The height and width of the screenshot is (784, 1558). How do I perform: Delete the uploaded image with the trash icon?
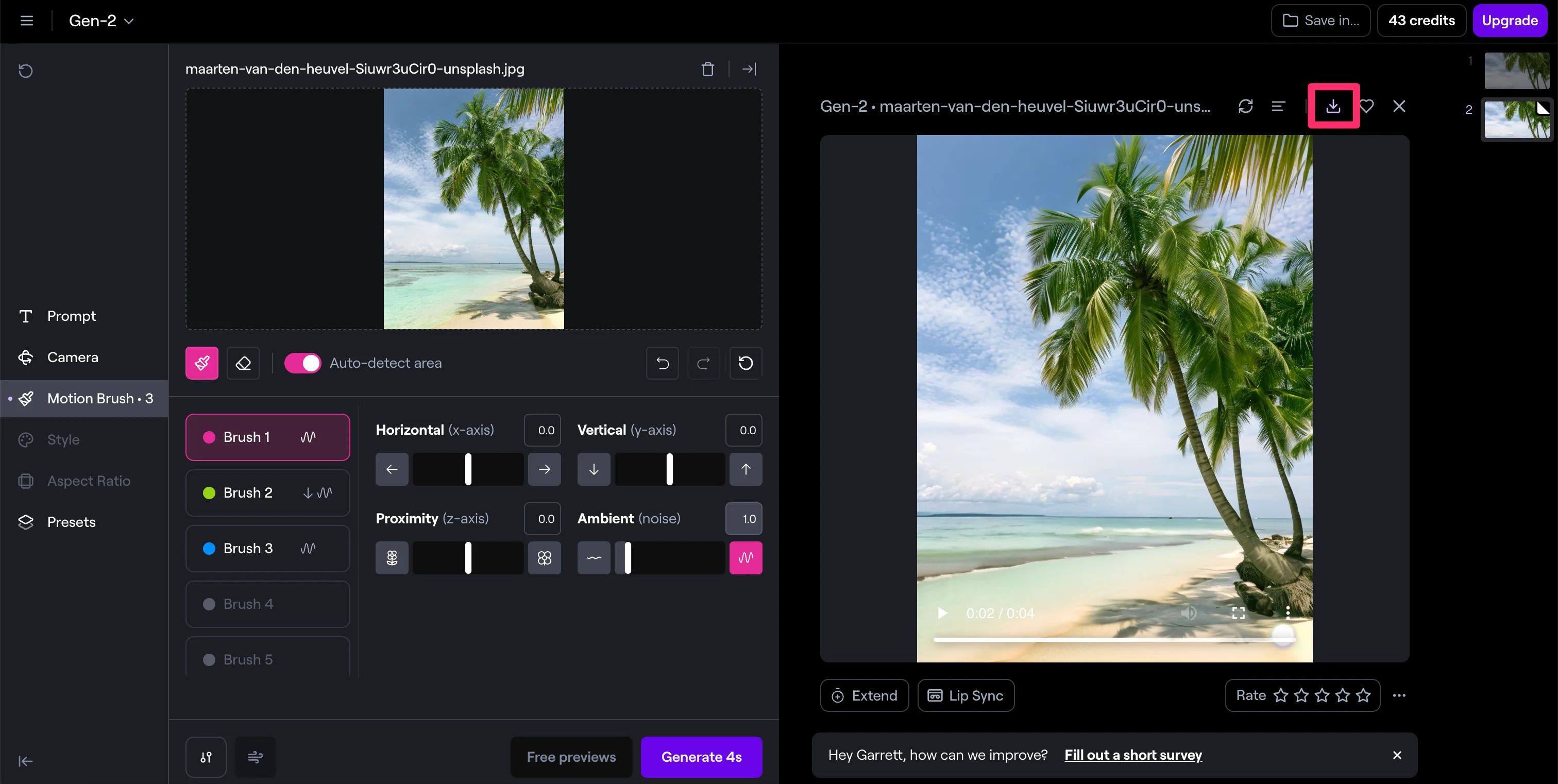(x=707, y=69)
